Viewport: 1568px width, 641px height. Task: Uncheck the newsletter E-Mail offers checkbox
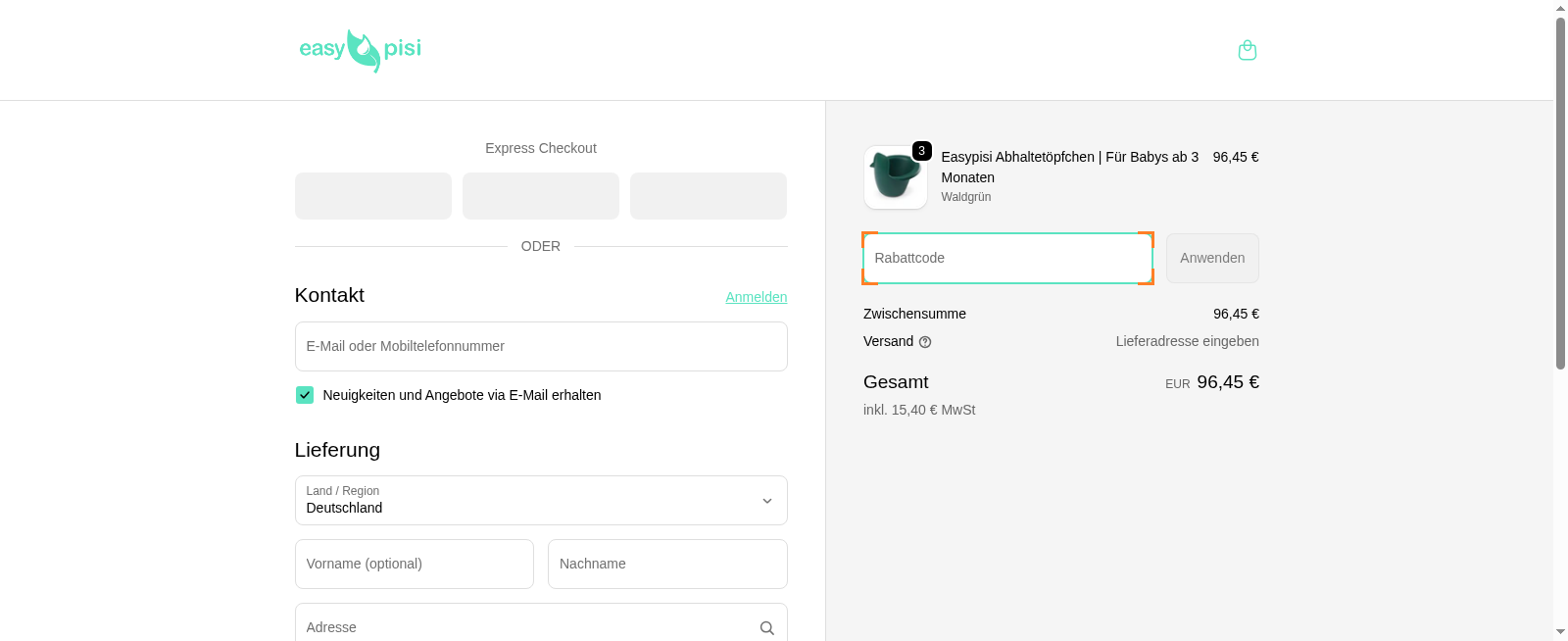[305, 395]
